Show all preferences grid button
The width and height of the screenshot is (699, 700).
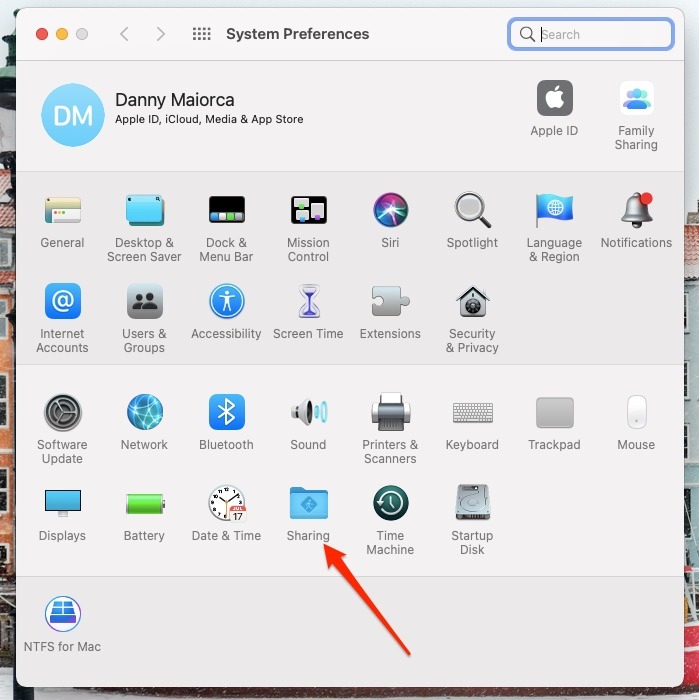point(201,34)
